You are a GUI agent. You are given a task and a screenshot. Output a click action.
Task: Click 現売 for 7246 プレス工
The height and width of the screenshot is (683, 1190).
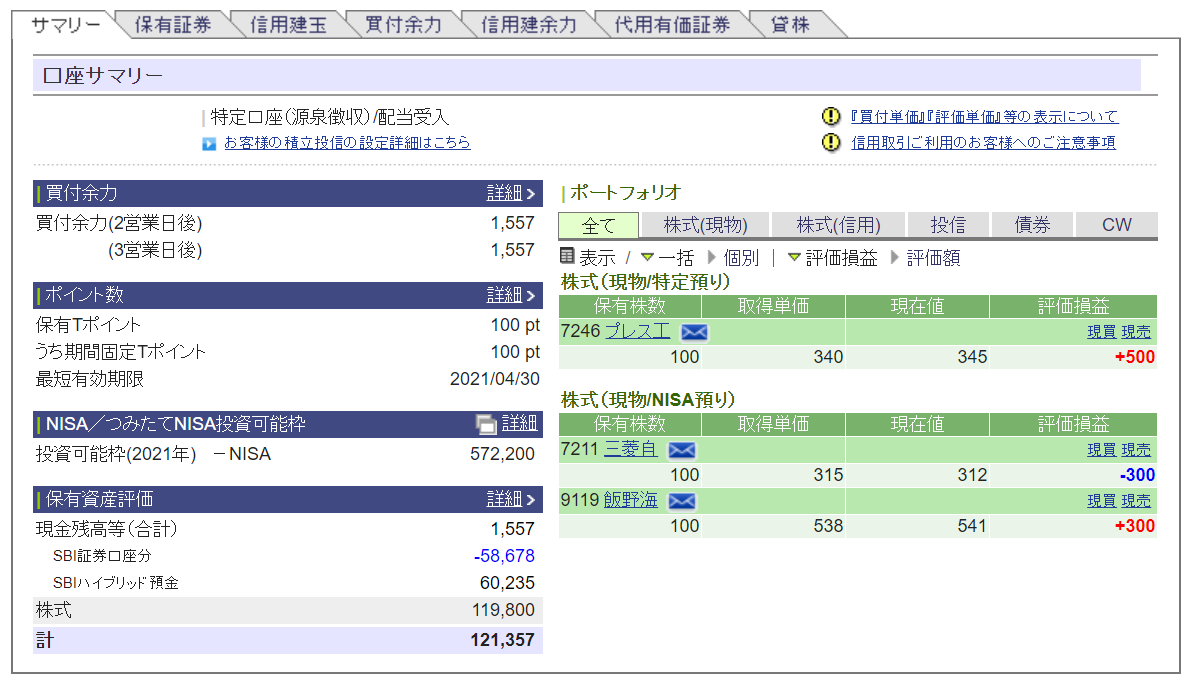1136,332
